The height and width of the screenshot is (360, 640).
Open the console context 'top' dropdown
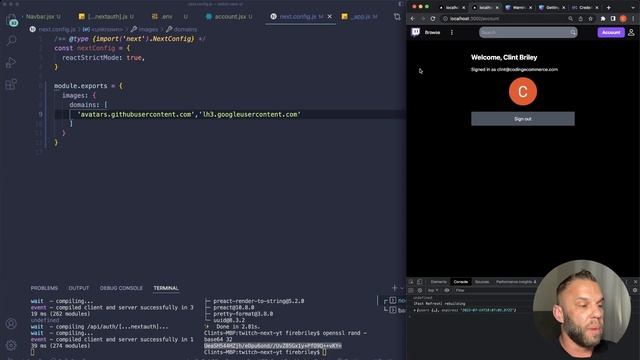coord(433,290)
